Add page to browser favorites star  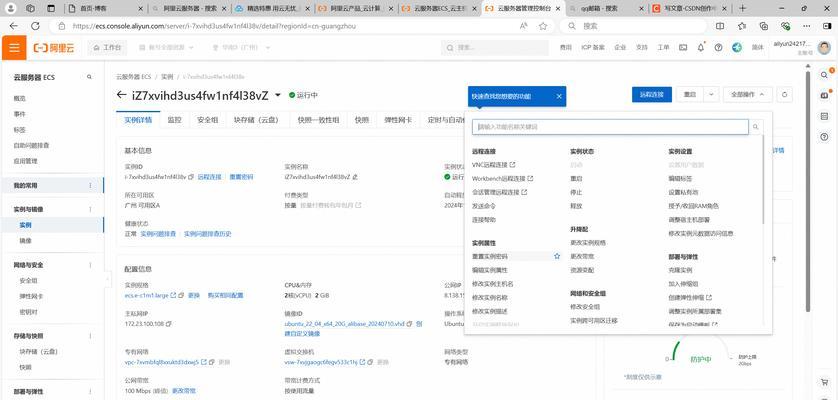point(543,26)
